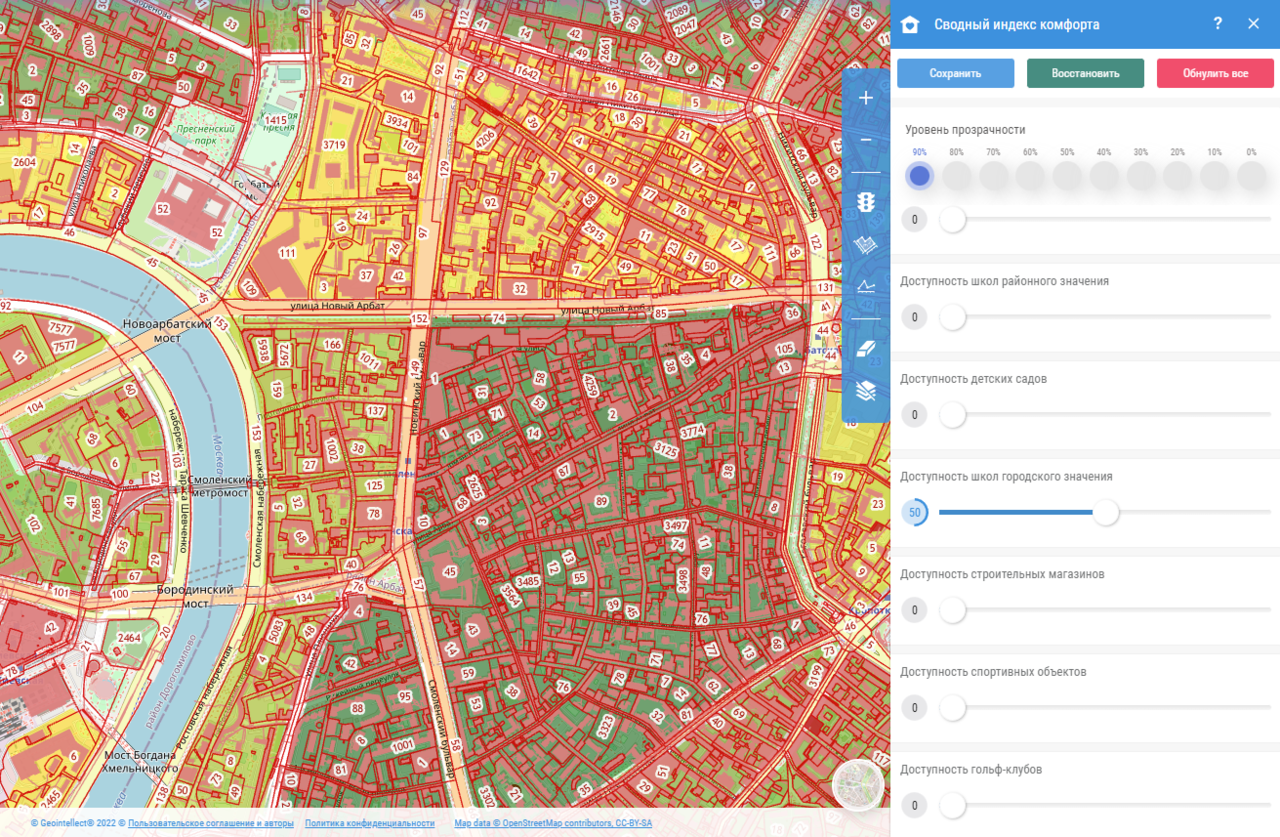
Task: Open Политика конфиденциальности link
Action: pyautogui.click(x=370, y=824)
